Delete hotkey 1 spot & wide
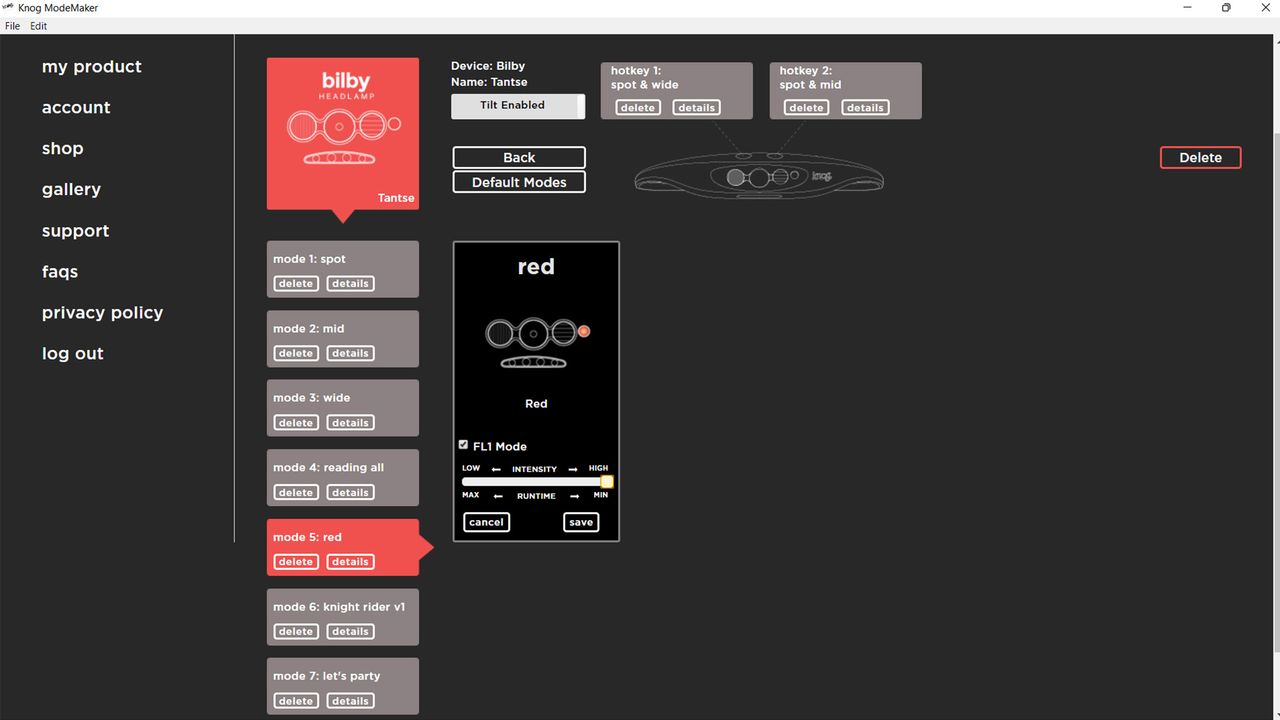 (x=638, y=108)
